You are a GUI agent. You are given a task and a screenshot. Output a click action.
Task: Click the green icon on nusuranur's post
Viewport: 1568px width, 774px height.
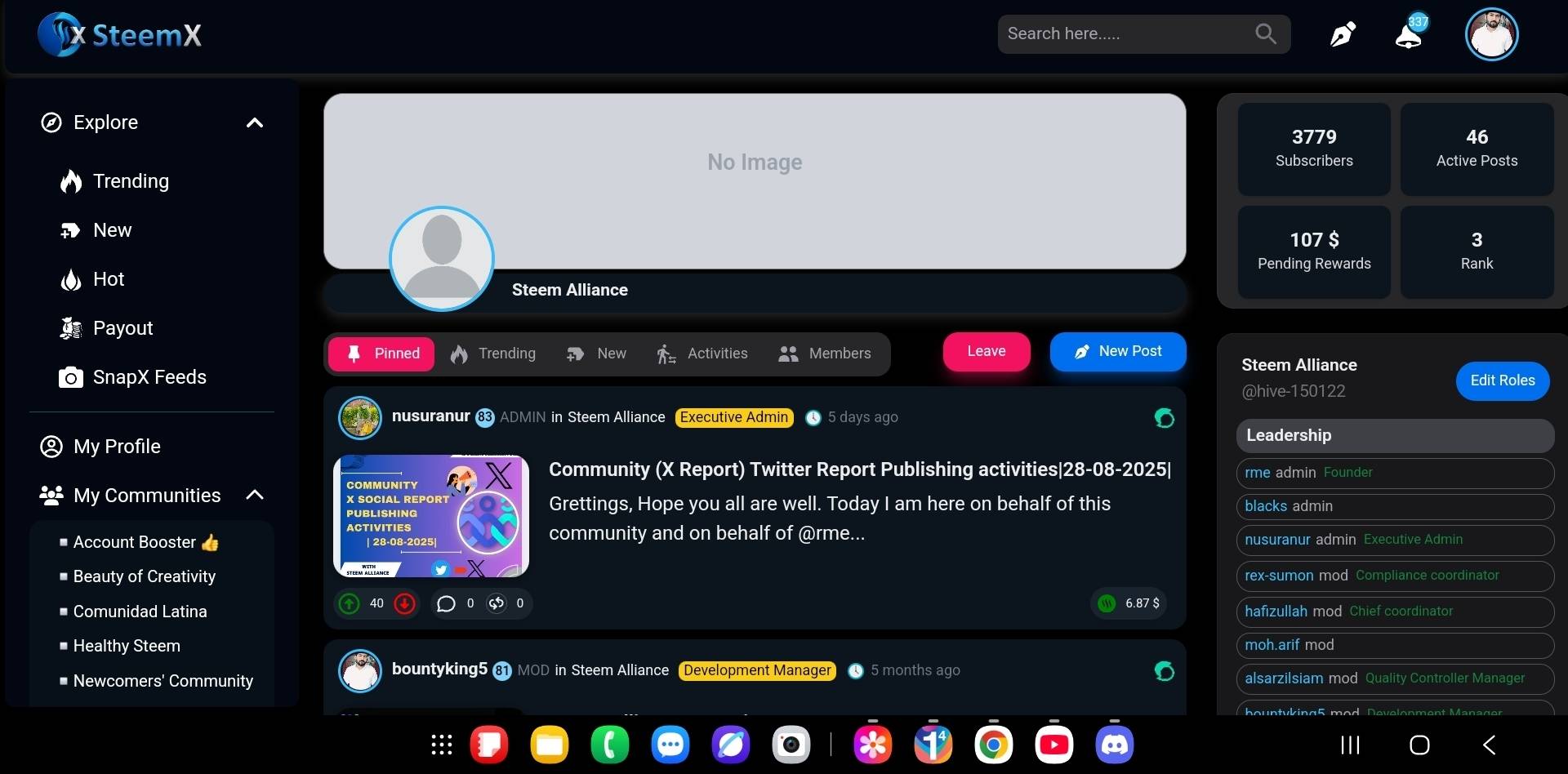coord(1165,418)
